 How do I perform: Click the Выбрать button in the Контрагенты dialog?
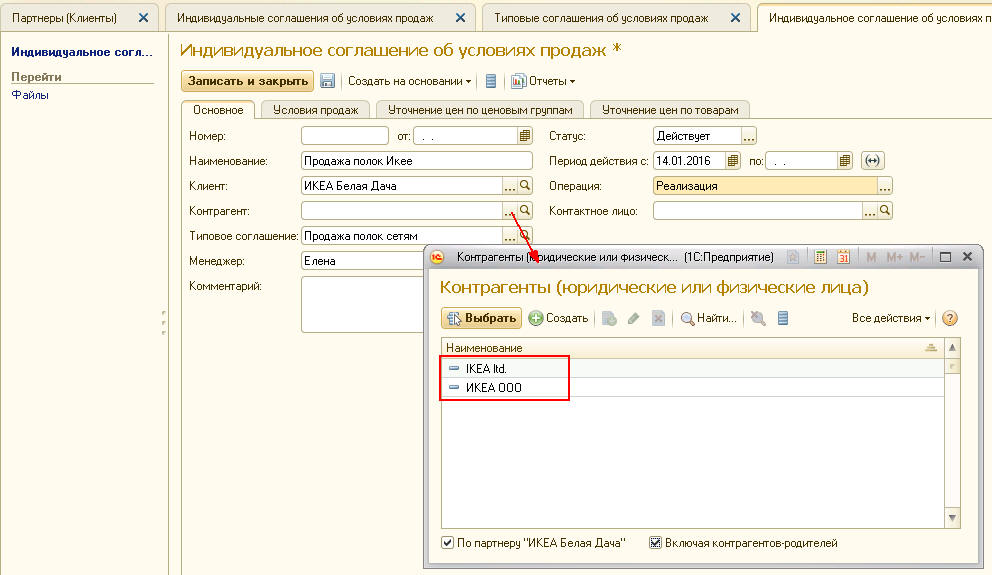click(x=481, y=318)
